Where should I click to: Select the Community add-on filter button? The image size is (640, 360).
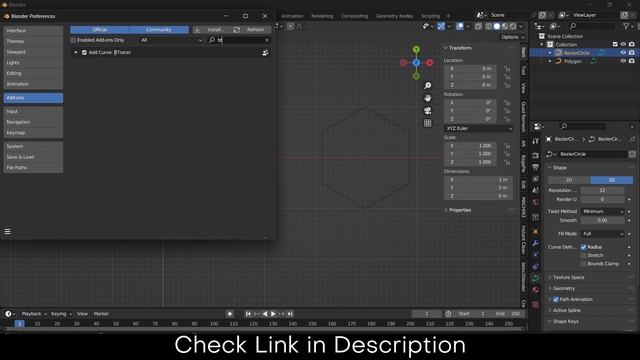159,30
